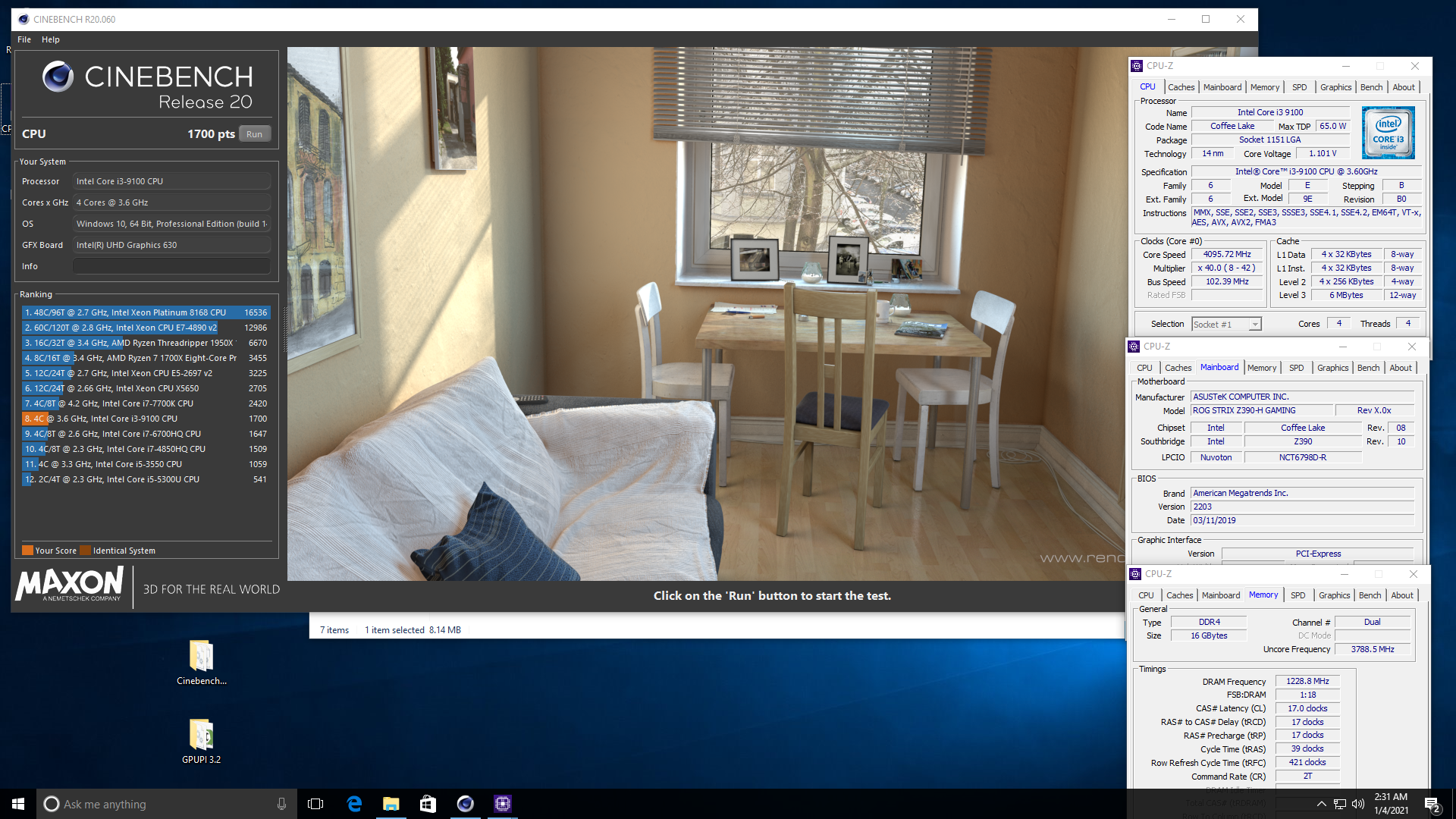Switch middle CPU-Z window to CPU tab
This screenshot has width=1456, height=819.
coord(1144,368)
